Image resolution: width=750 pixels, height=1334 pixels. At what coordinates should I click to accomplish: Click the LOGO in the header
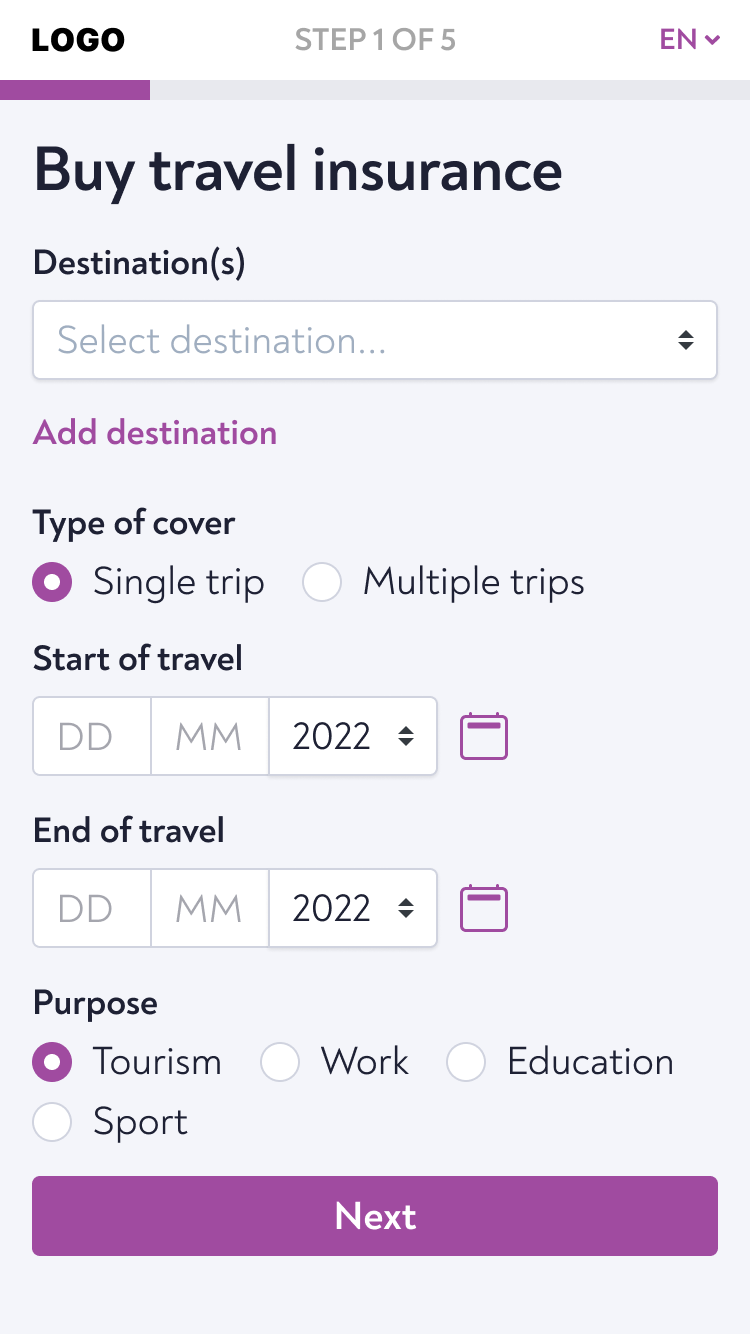78,40
